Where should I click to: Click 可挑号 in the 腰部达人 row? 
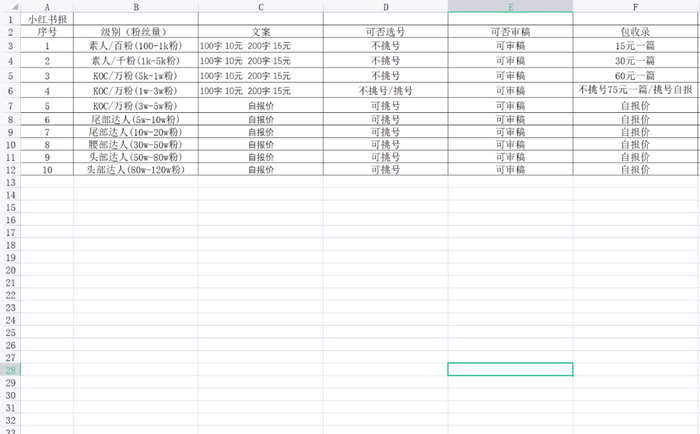click(386, 144)
